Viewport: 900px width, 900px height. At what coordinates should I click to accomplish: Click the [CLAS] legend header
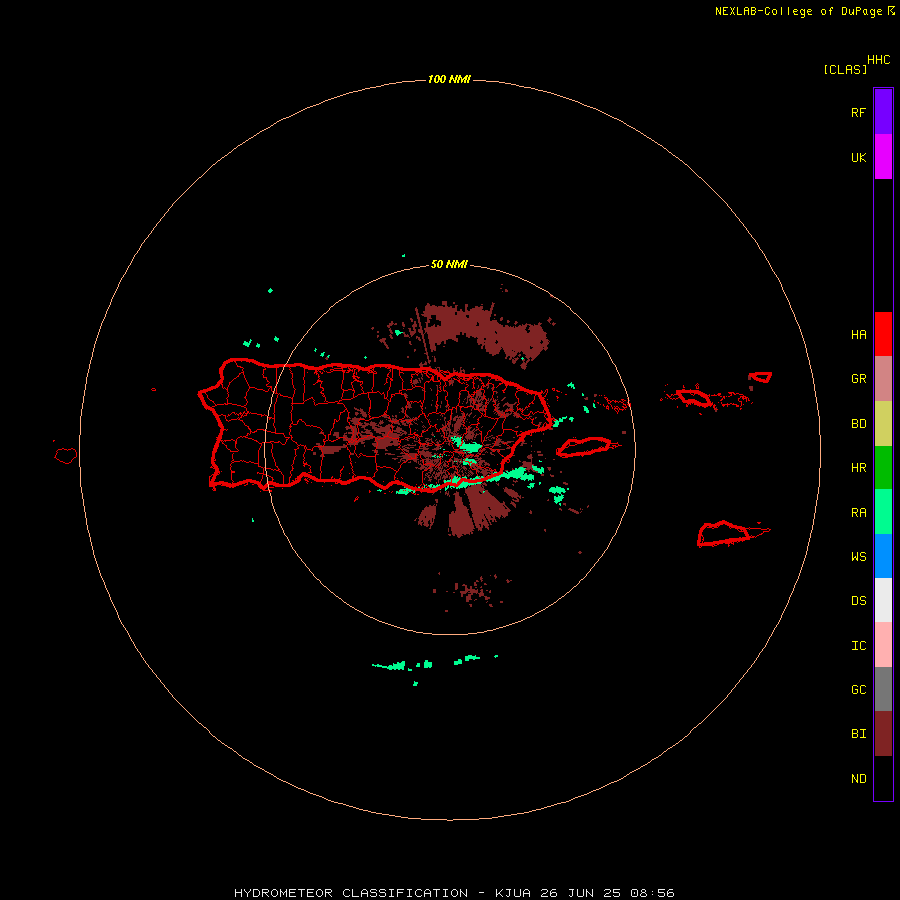point(845,69)
